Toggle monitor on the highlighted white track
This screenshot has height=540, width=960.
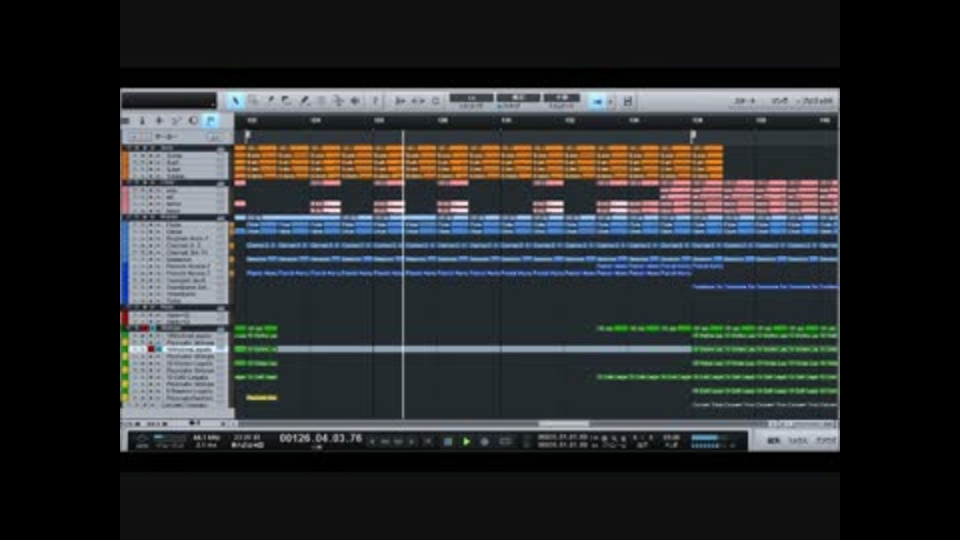(x=159, y=349)
